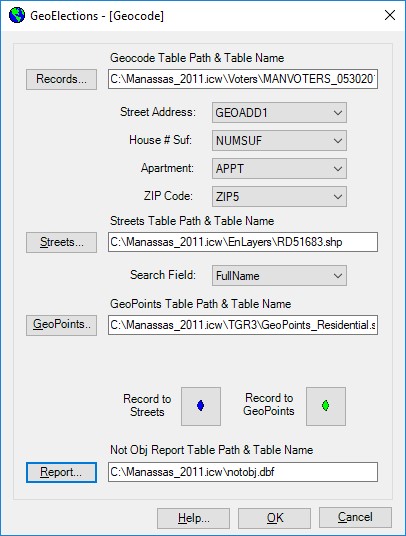Click the 'Geocode Table Path & Table Name' label
Screen dimensions: 406x536
tap(197, 58)
